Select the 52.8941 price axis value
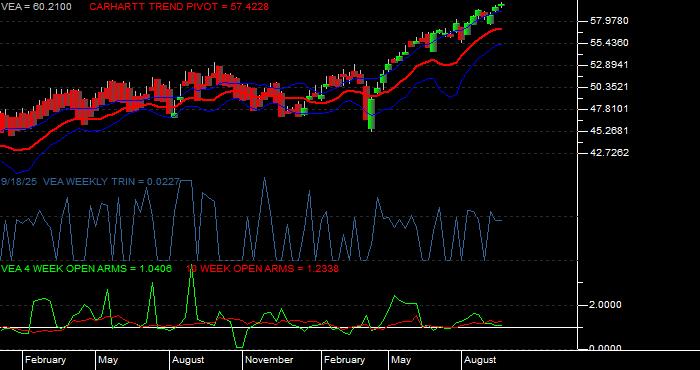Viewport: 700px width, 370px height. [609, 65]
